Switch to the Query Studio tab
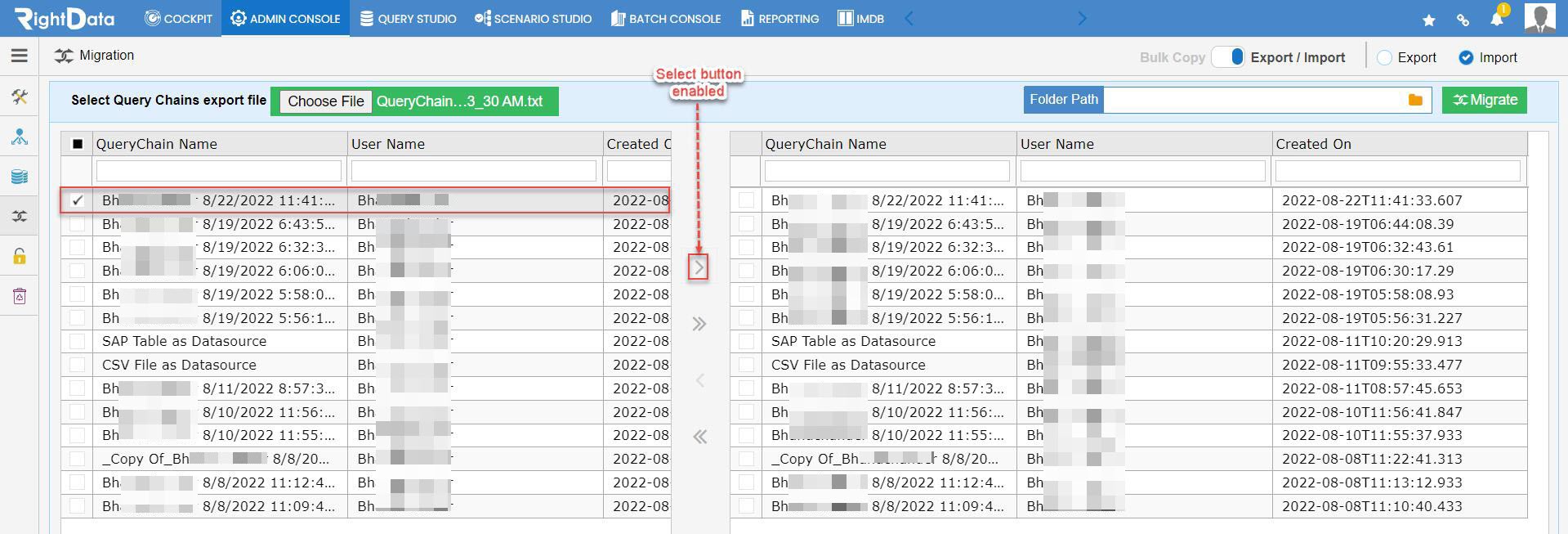 coord(408,18)
